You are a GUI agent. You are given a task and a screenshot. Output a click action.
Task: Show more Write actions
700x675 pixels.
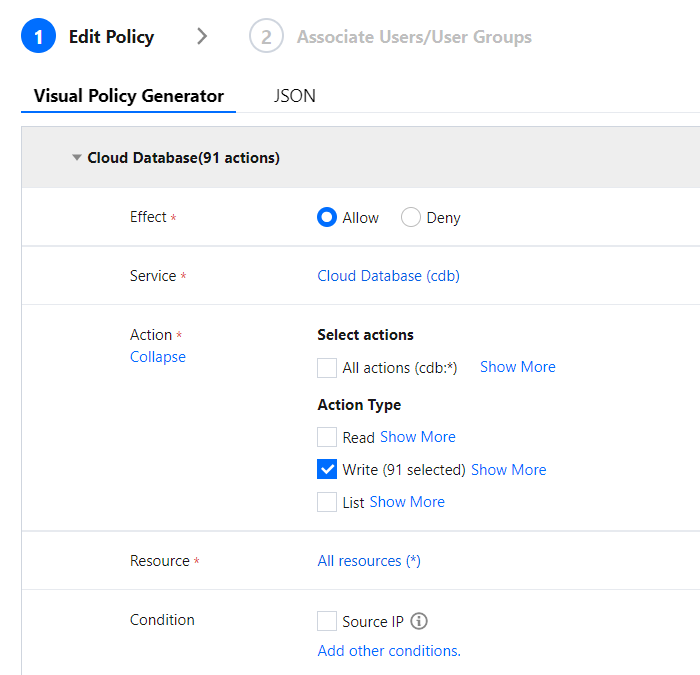pos(508,469)
